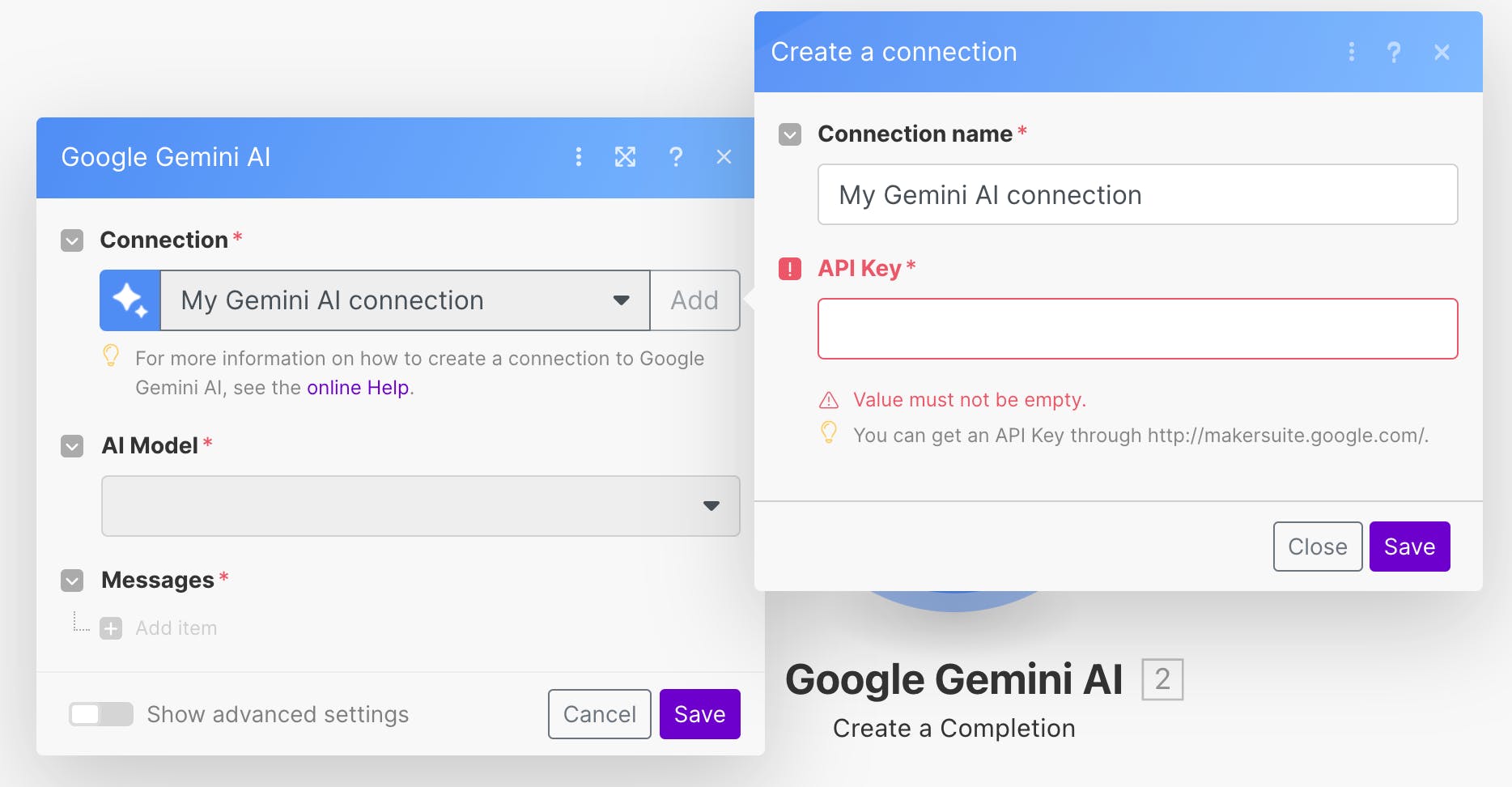The height and width of the screenshot is (787, 1512).
Task: Click the plus icon to add message item
Action: 111,628
